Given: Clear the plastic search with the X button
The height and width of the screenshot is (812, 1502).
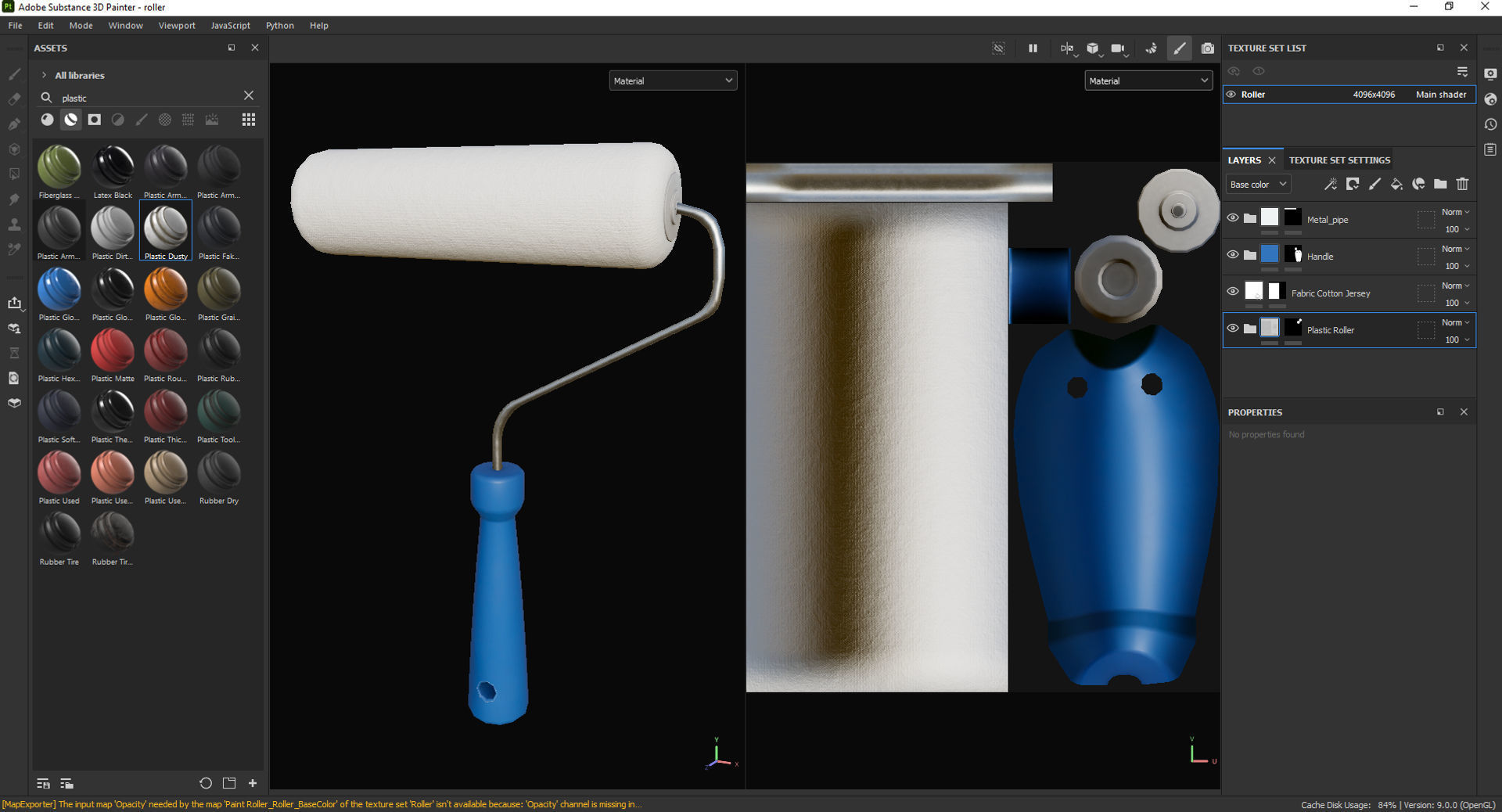Looking at the screenshot, I should [x=249, y=95].
